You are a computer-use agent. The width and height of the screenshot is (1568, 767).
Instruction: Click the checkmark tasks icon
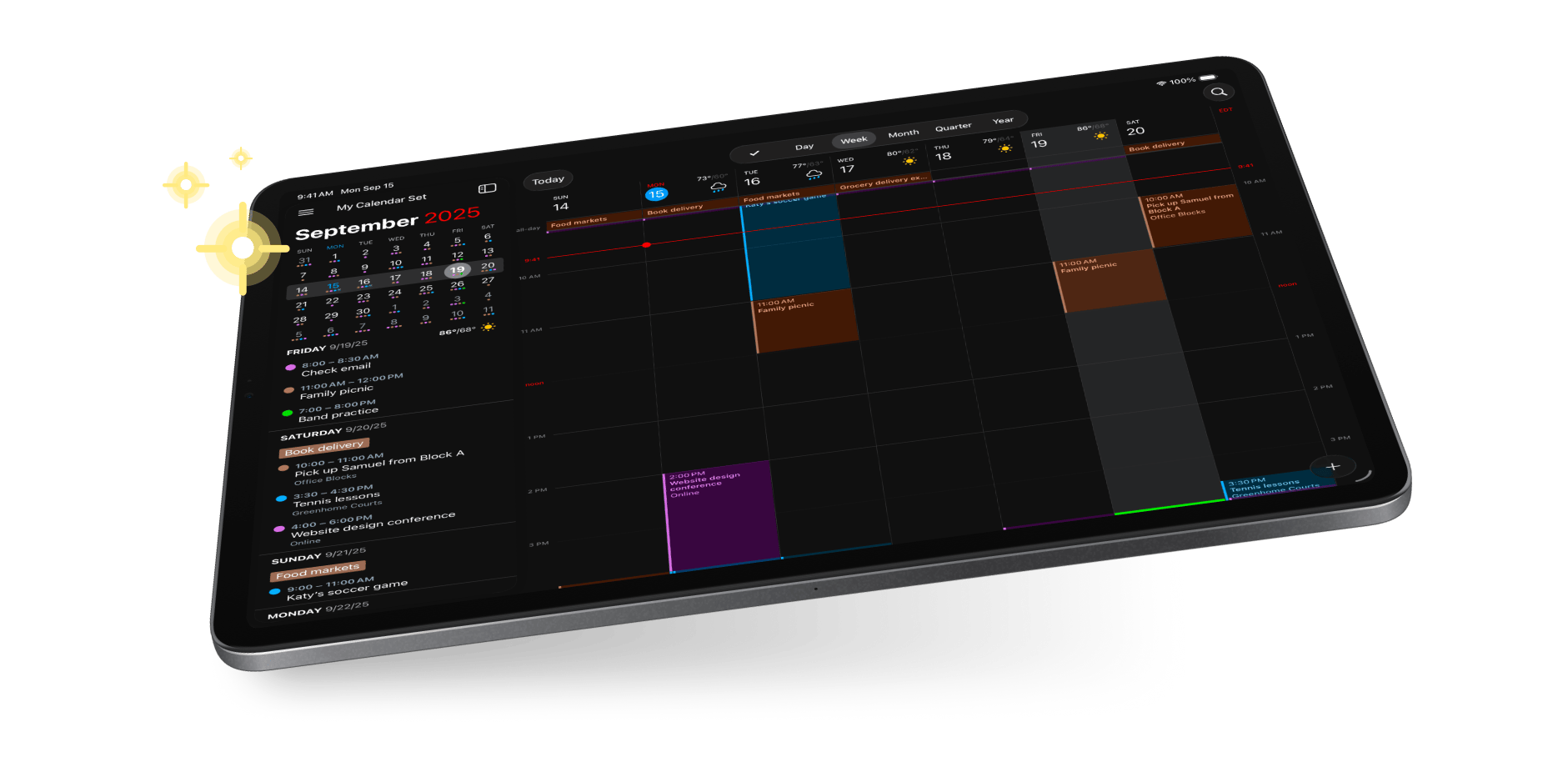754,153
